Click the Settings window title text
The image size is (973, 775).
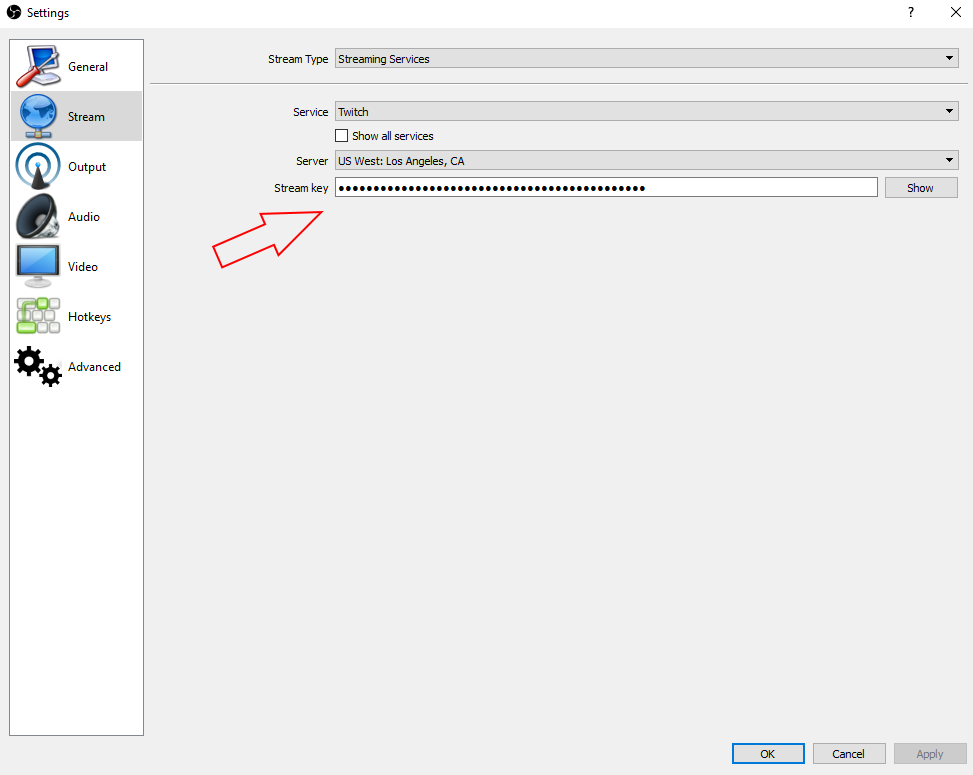[48, 13]
